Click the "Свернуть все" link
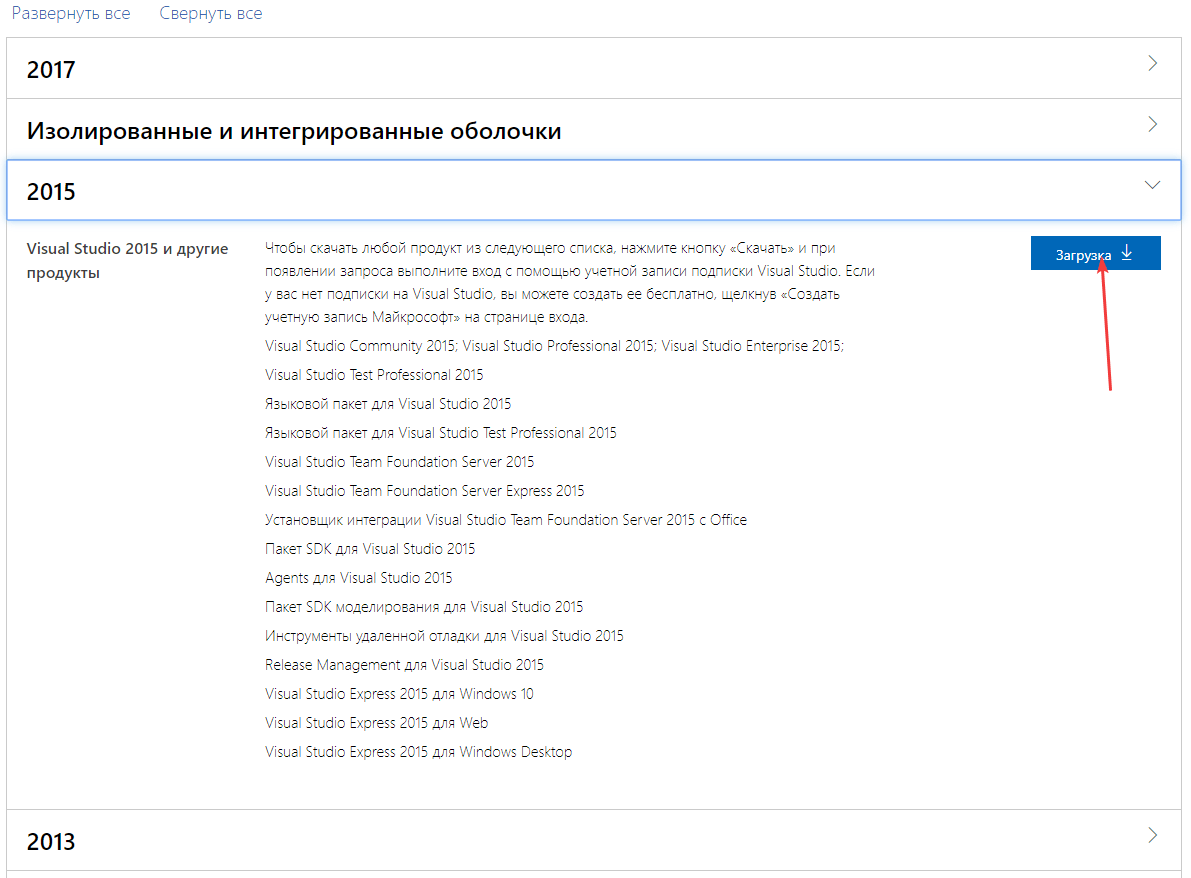The image size is (1191, 878). tap(210, 14)
